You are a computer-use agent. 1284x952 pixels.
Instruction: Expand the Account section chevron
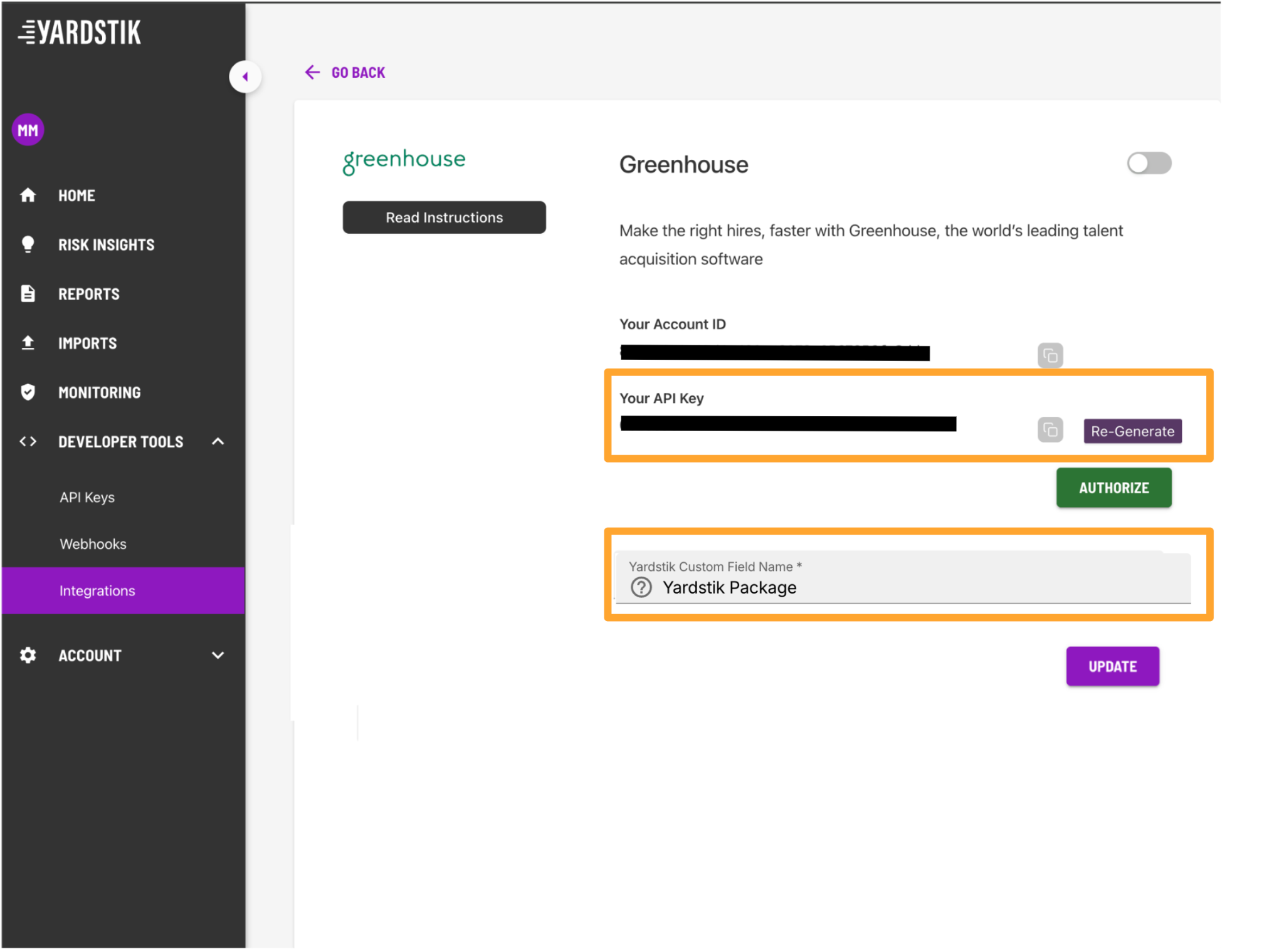[218, 655]
